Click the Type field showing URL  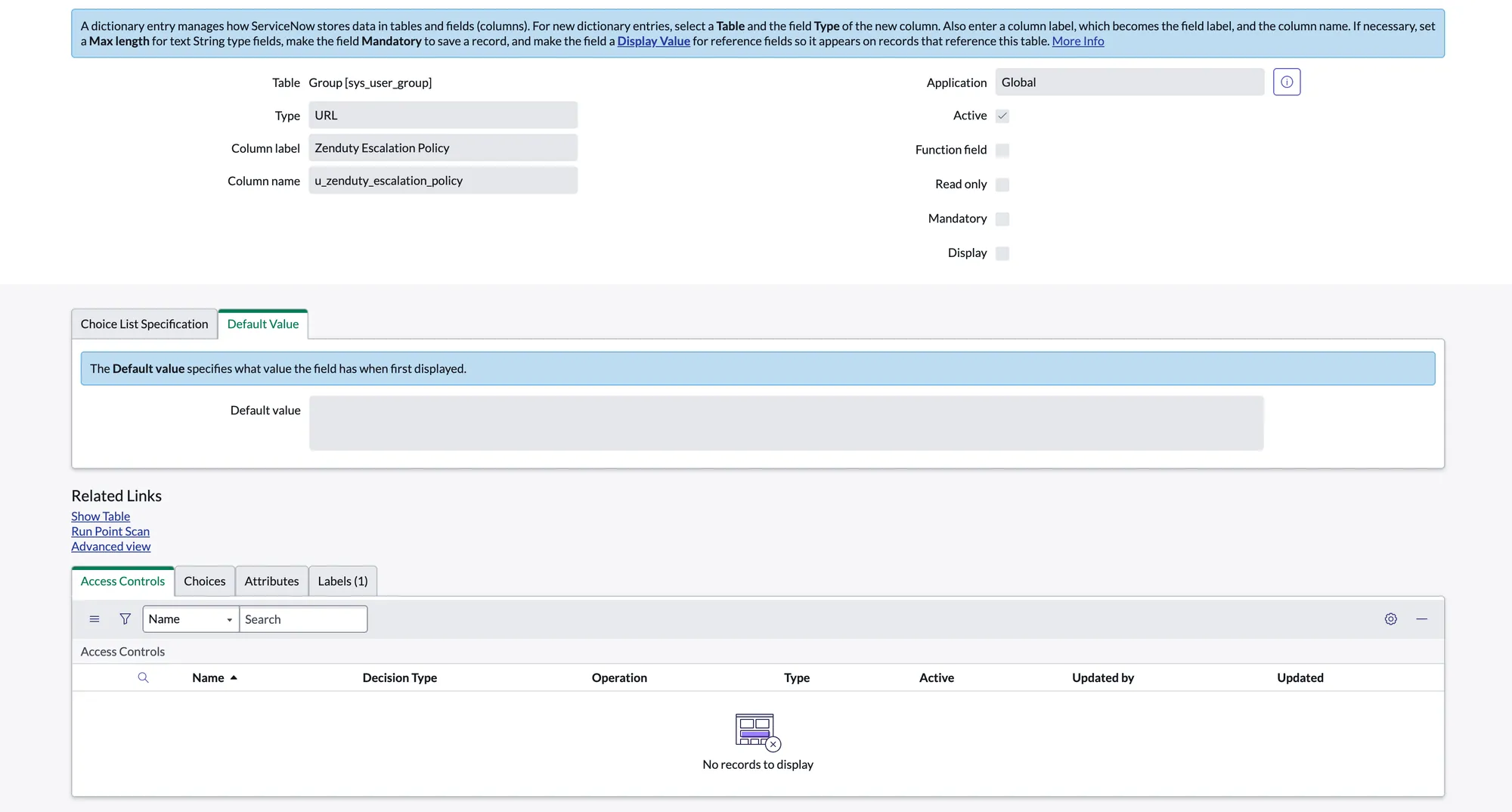[443, 115]
